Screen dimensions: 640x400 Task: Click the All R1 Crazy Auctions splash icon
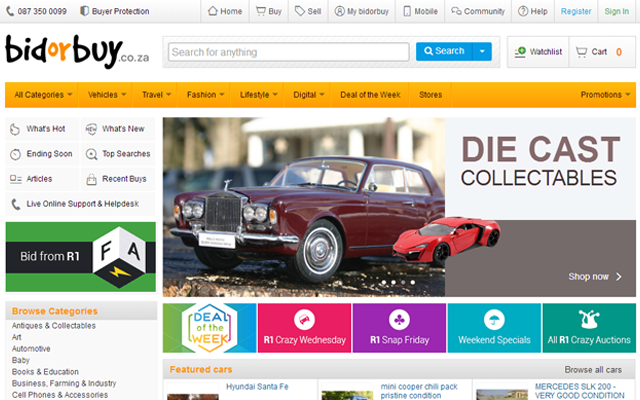(x=589, y=319)
